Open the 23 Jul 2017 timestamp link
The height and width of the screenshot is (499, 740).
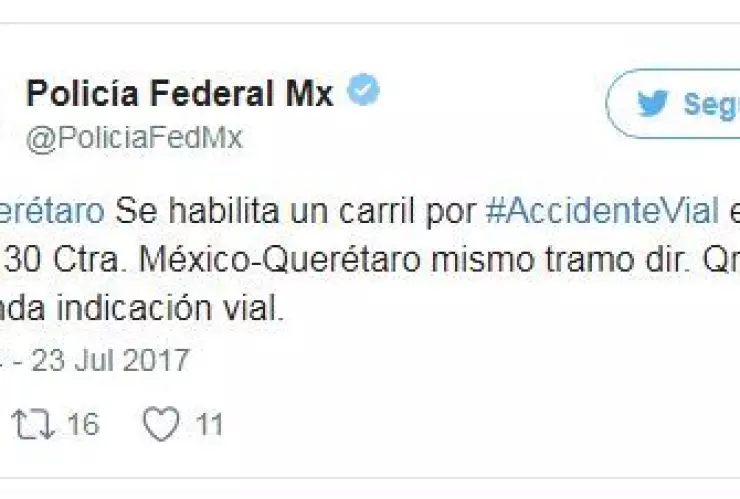(110, 360)
